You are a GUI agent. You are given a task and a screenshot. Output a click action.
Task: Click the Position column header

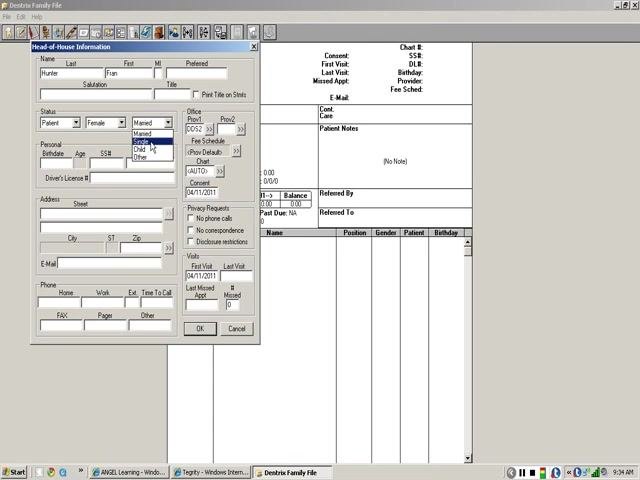354,233
